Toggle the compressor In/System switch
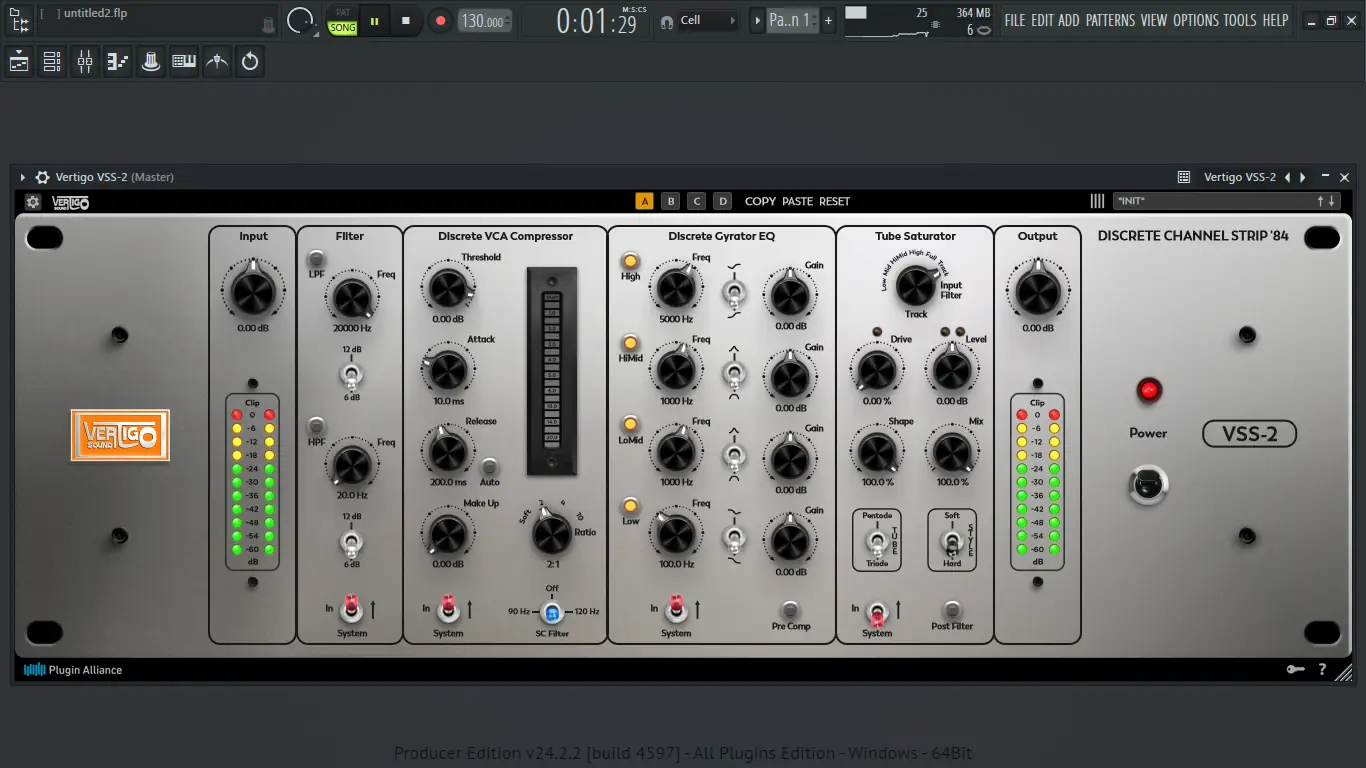 (448, 607)
